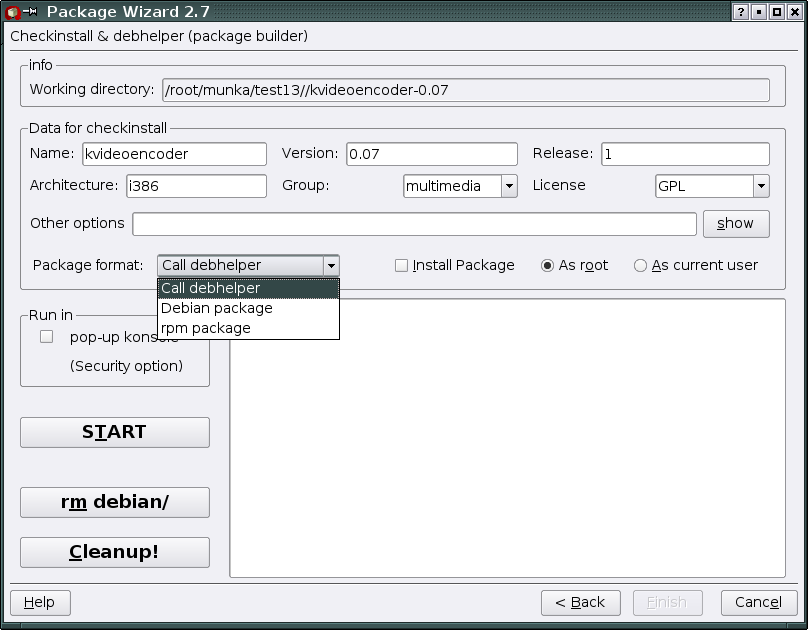Click the Working directory path field

(466, 90)
